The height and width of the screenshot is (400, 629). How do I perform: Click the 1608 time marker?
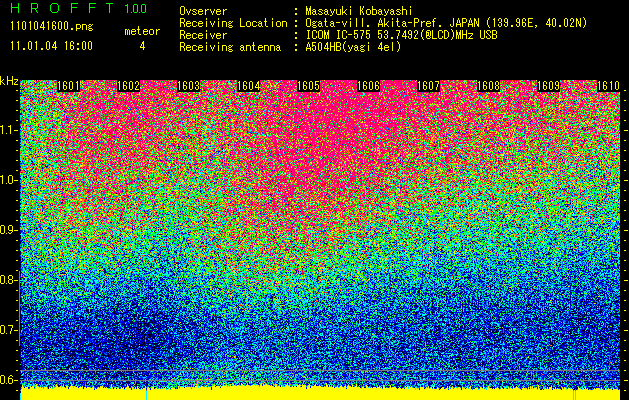click(488, 86)
